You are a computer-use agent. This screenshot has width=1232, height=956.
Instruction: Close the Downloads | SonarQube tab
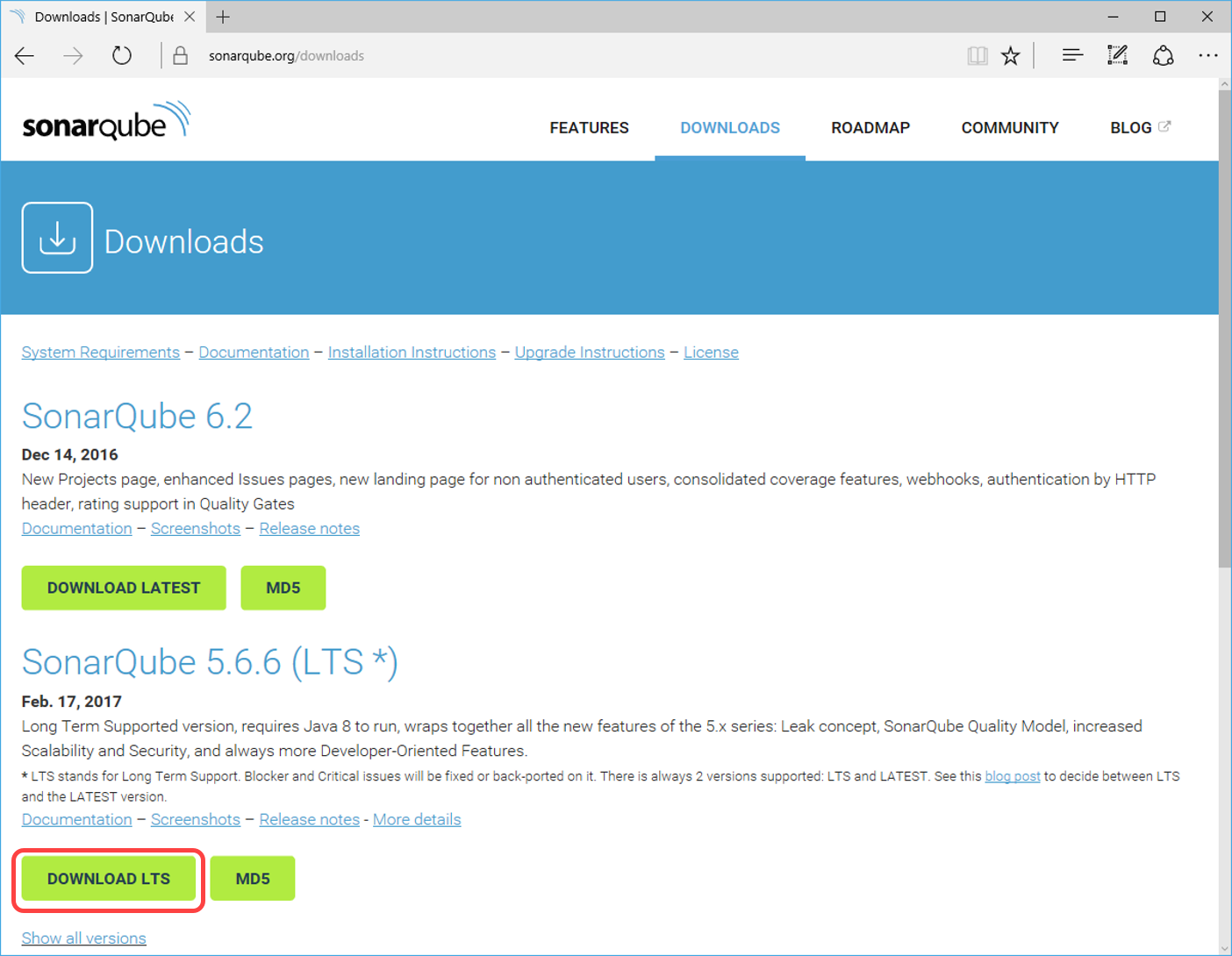point(190,17)
